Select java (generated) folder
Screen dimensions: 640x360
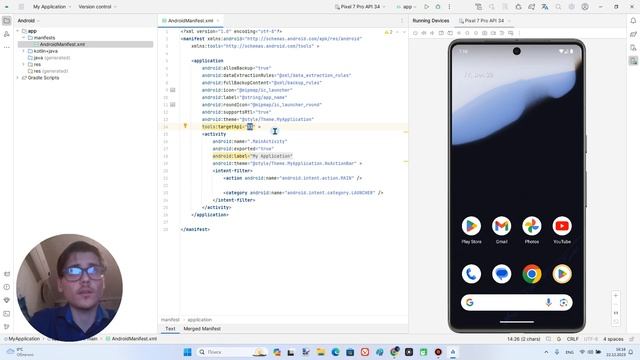click(49, 58)
